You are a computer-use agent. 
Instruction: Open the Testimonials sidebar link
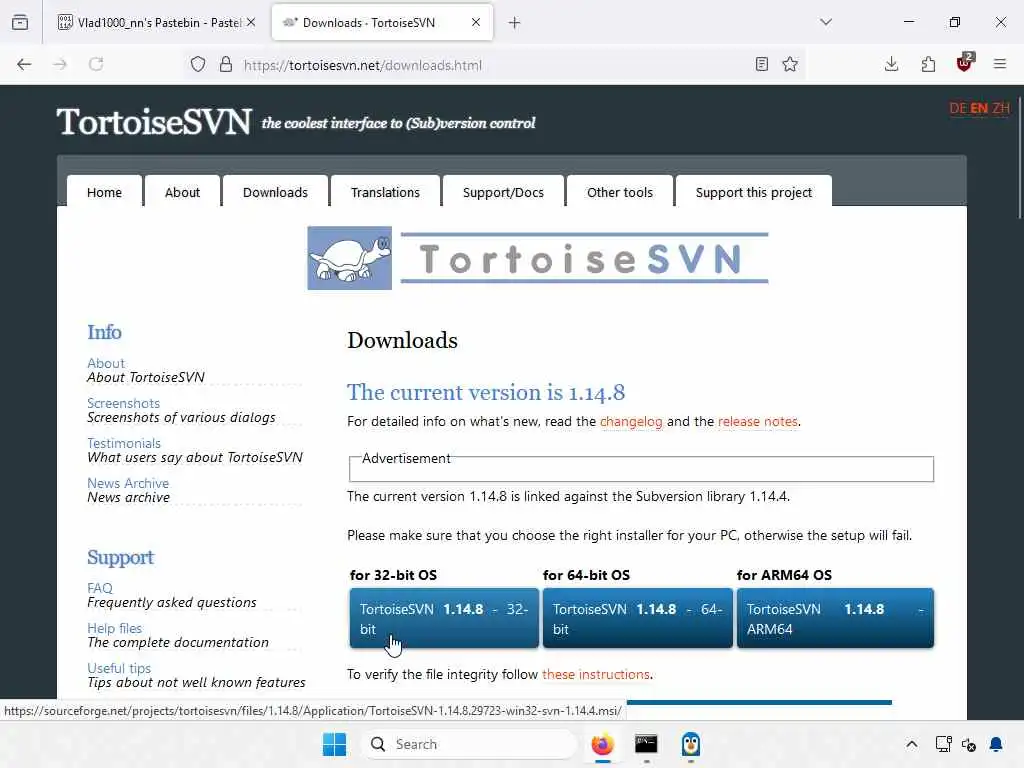[x=124, y=443]
